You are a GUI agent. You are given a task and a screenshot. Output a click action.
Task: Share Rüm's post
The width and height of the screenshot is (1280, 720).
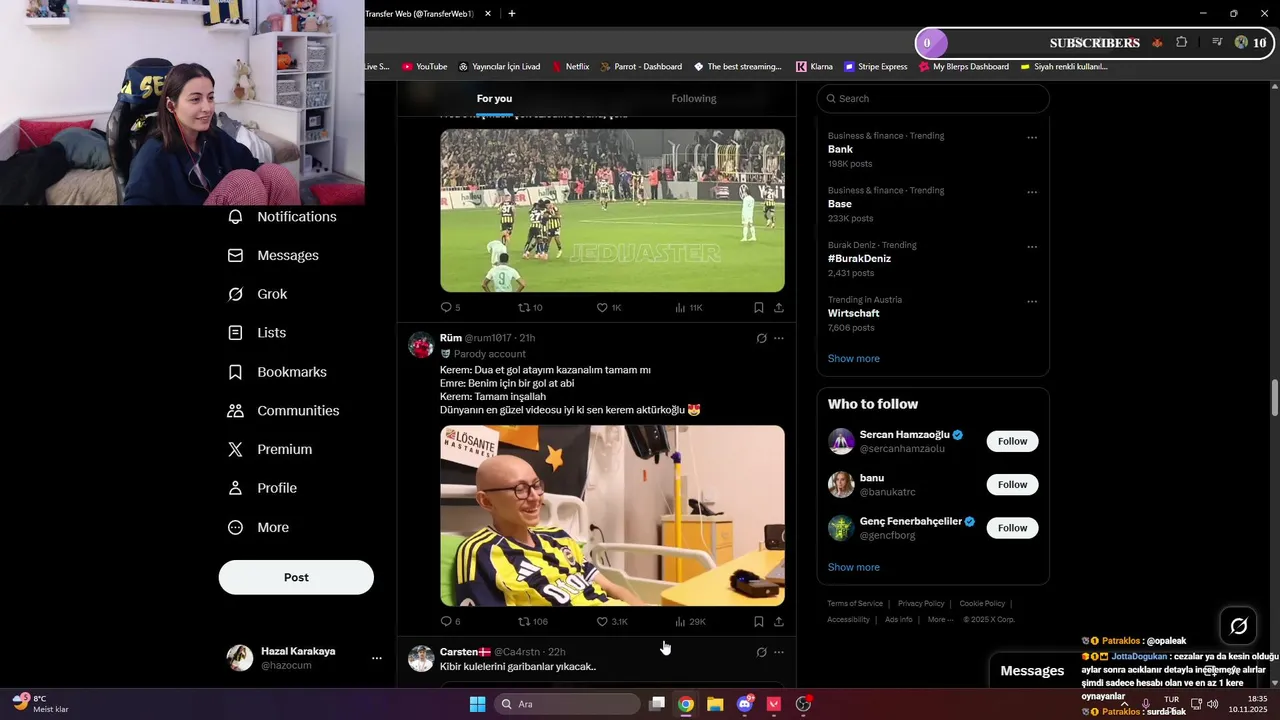[779, 622]
